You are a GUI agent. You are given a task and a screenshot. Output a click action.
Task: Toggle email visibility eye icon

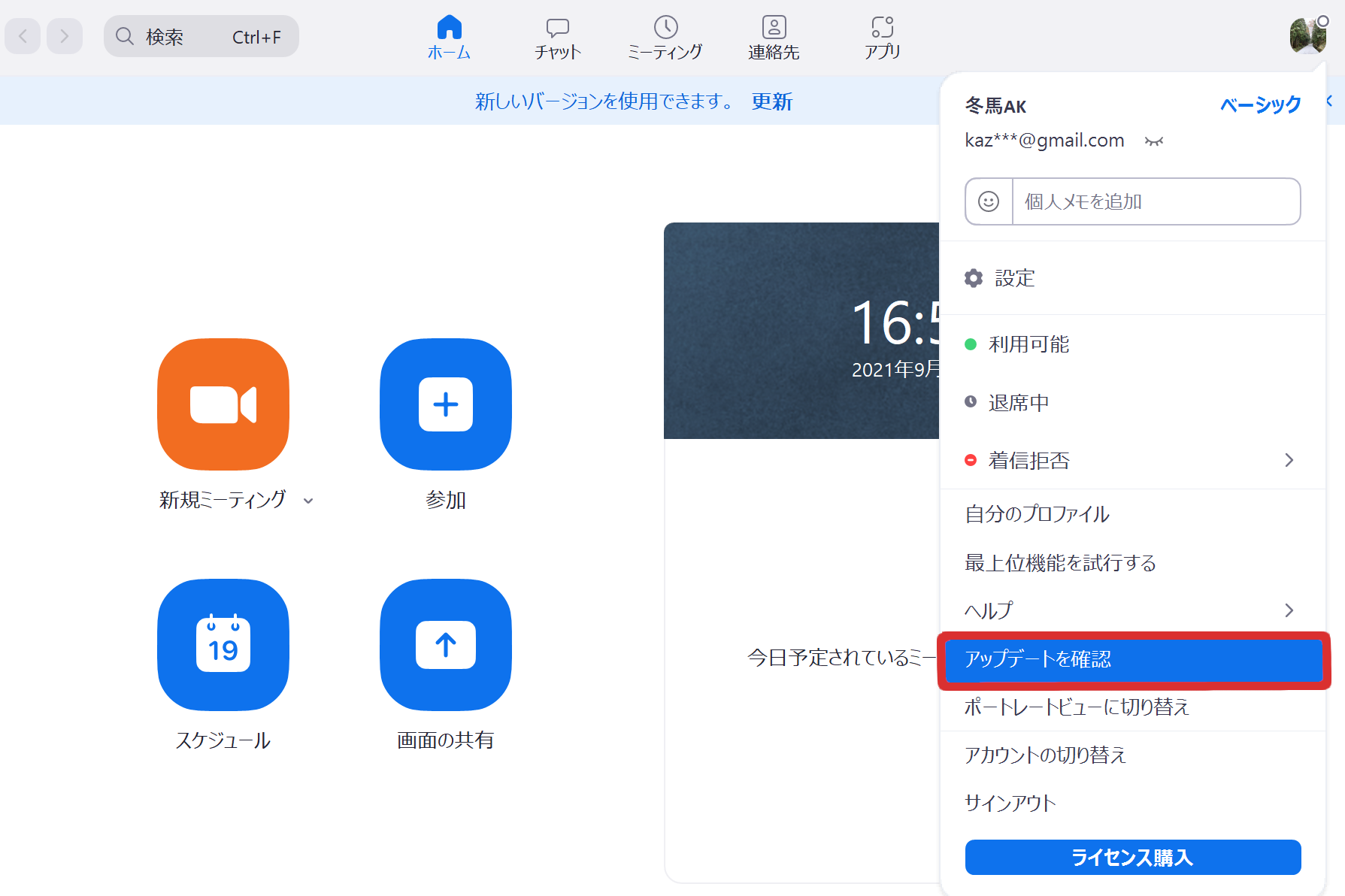1154,141
